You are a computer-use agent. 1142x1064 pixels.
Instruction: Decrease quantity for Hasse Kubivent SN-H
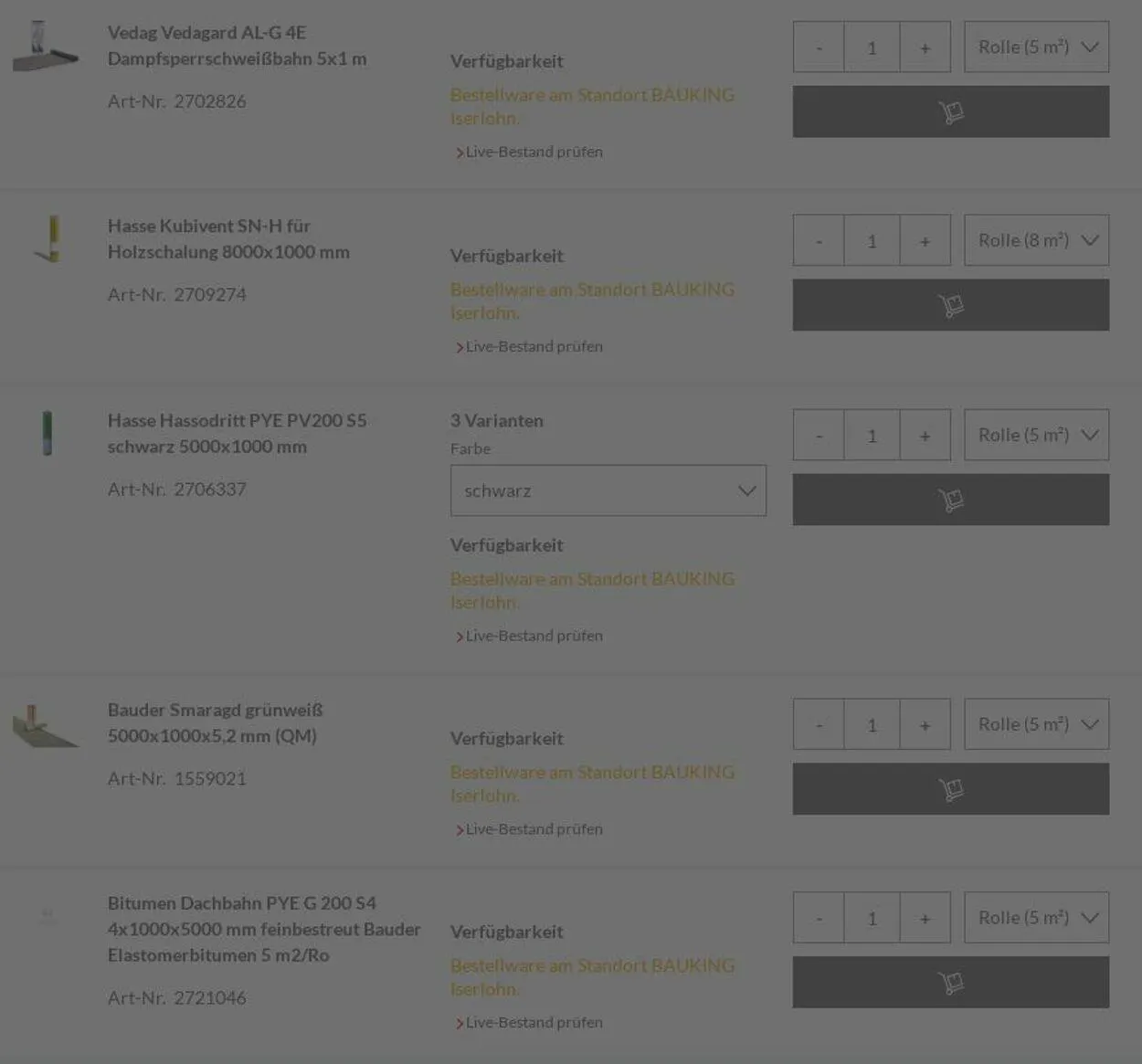click(x=819, y=241)
